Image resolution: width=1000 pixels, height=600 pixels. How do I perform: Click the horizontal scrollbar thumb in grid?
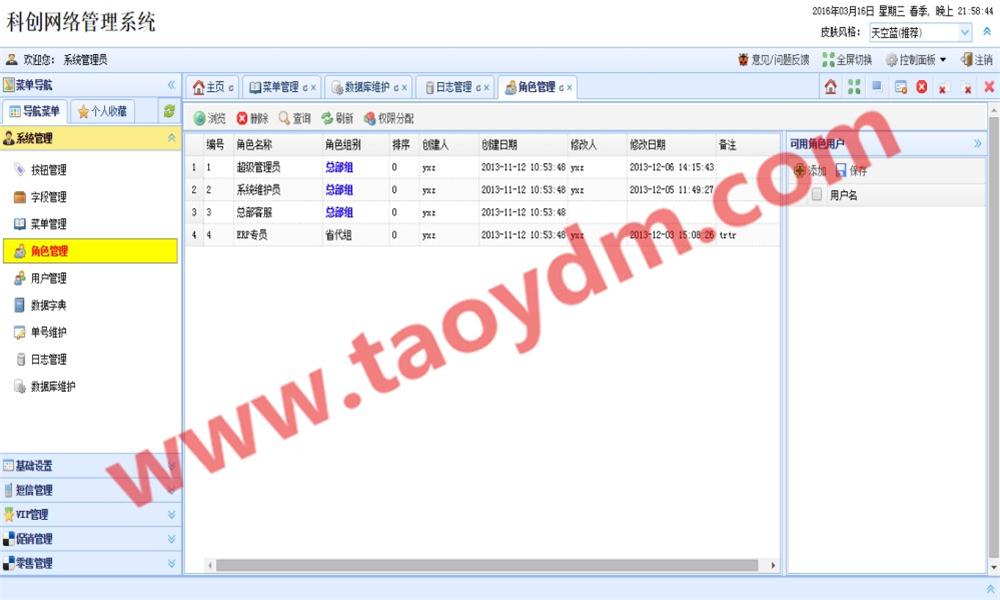487,566
